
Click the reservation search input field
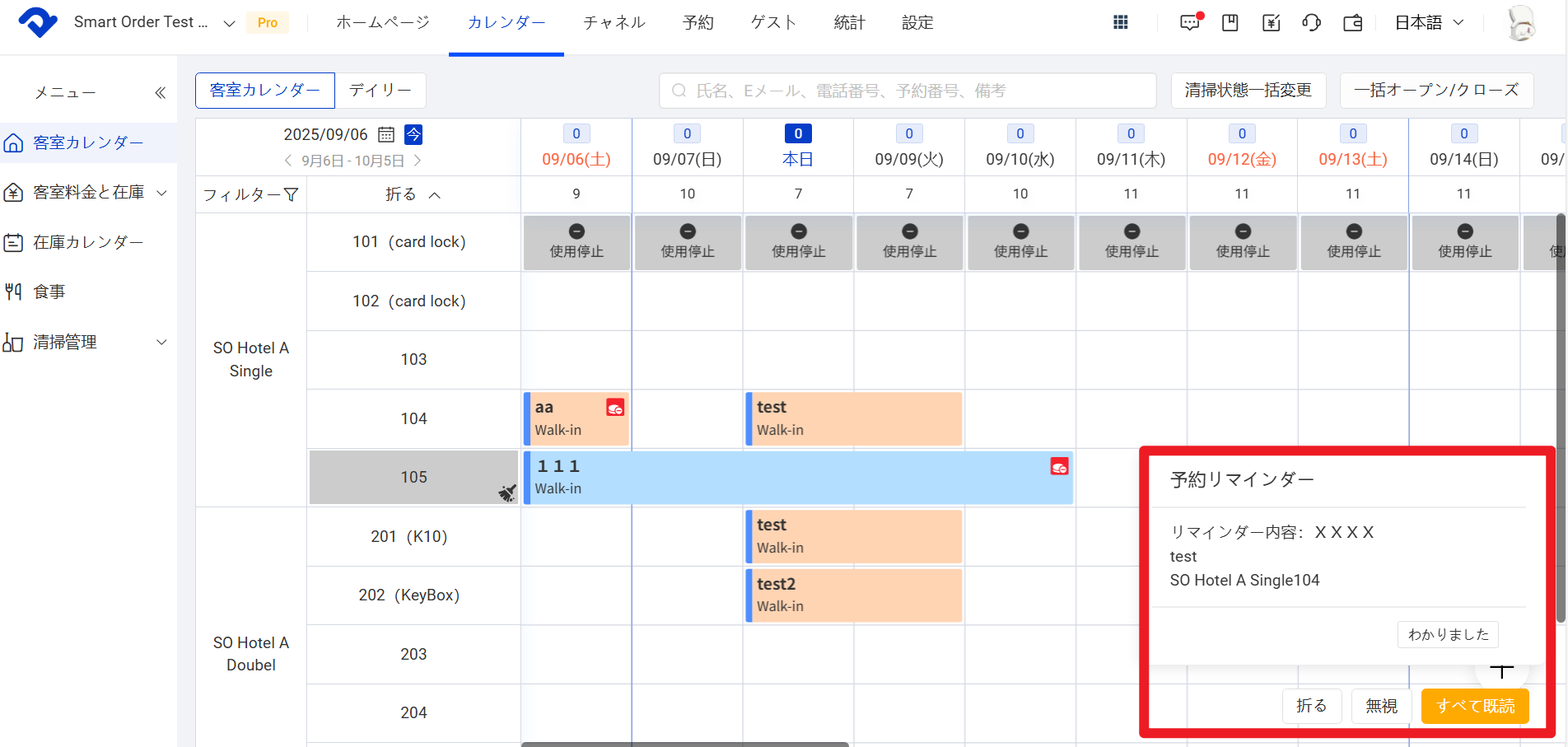pyautogui.click(x=908, y=91)
